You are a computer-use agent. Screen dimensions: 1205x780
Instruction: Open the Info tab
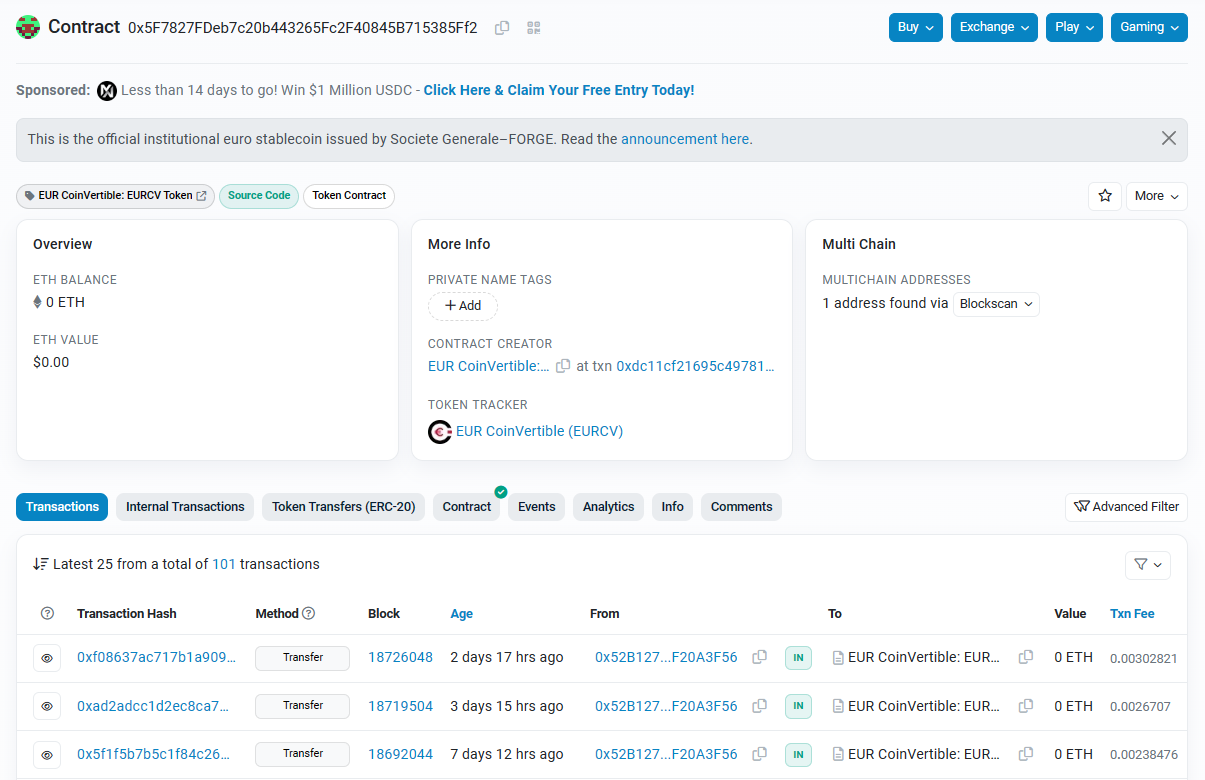673,507
